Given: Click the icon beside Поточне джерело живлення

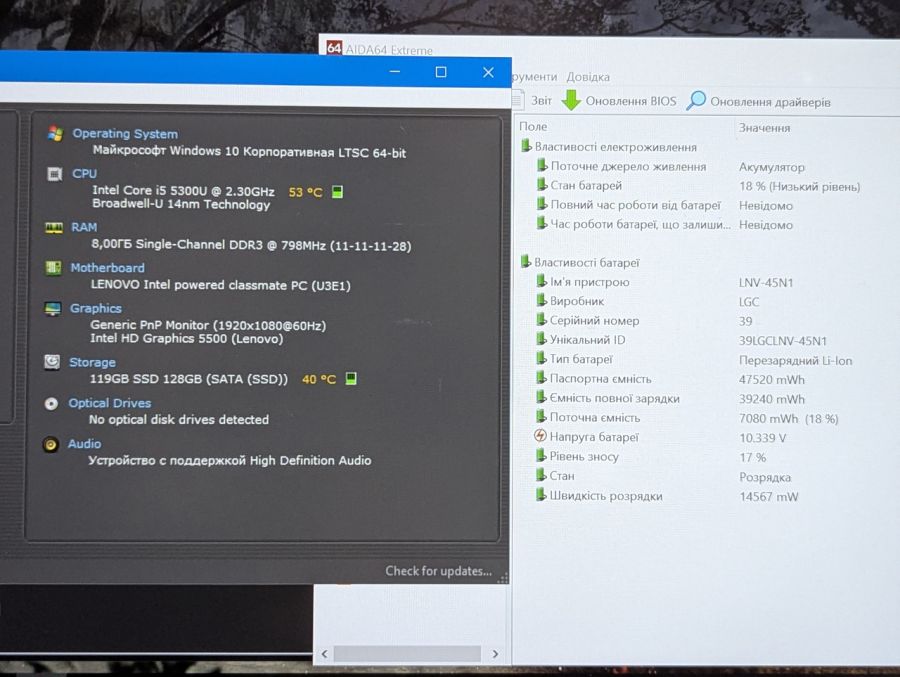Looking at the screenshot, I should pos(541,165).
